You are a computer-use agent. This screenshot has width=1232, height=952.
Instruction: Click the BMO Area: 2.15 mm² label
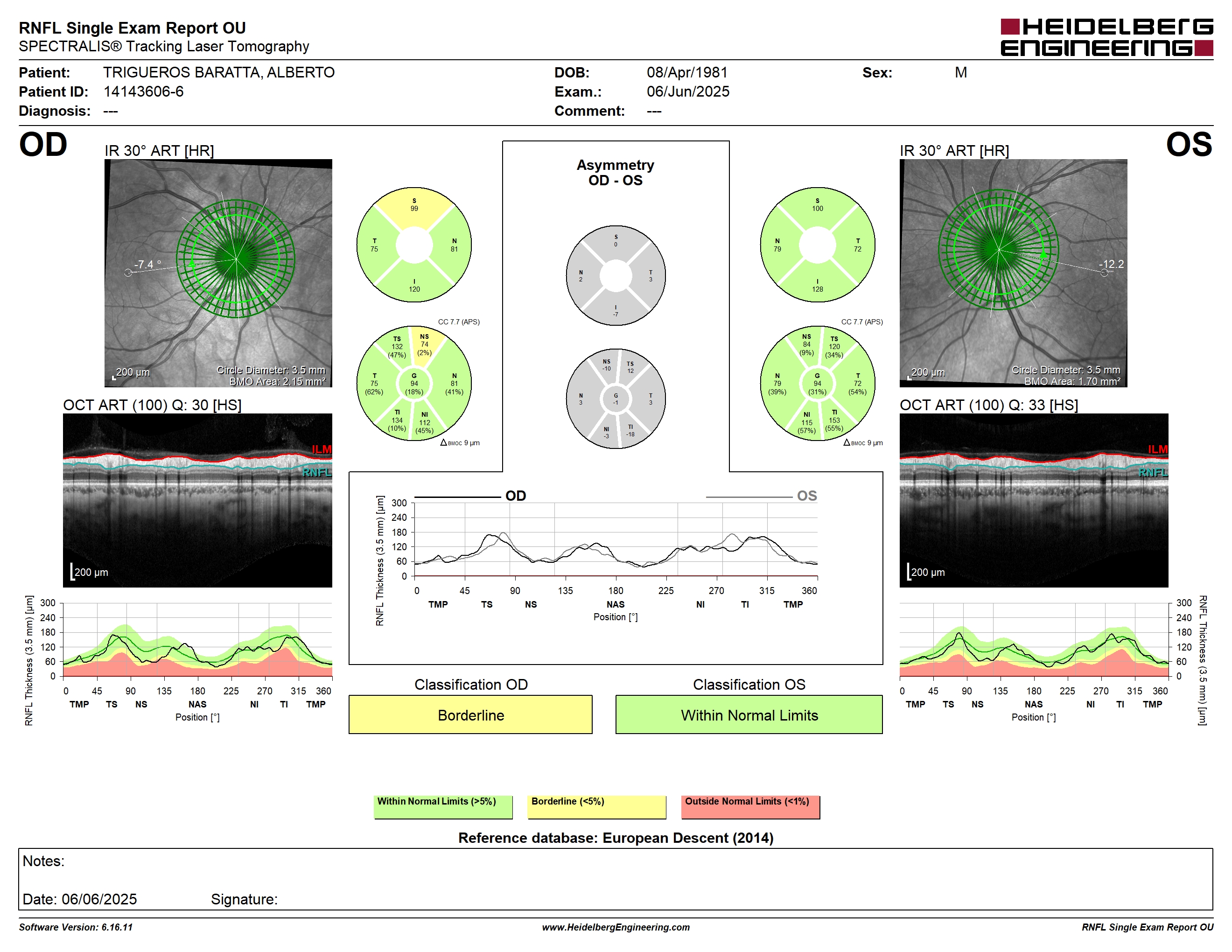[277, 381]
